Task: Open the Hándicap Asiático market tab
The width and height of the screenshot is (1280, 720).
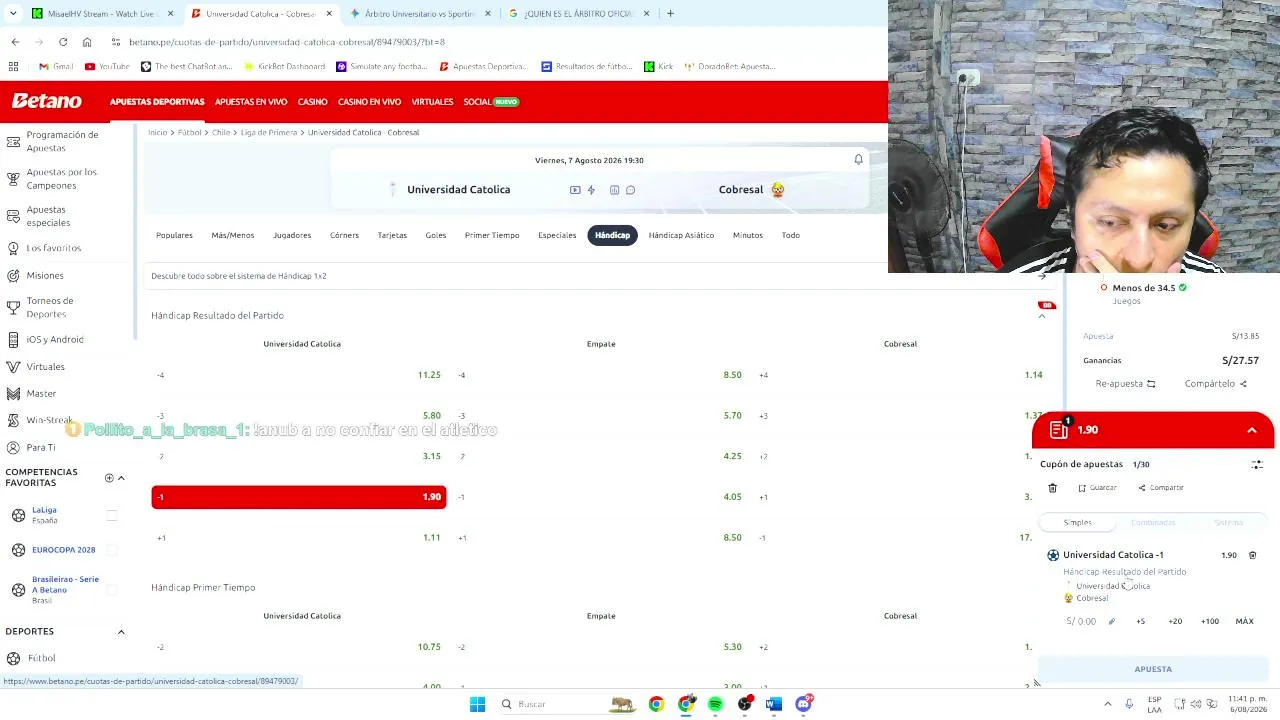Action: click(x=681, y=235)
